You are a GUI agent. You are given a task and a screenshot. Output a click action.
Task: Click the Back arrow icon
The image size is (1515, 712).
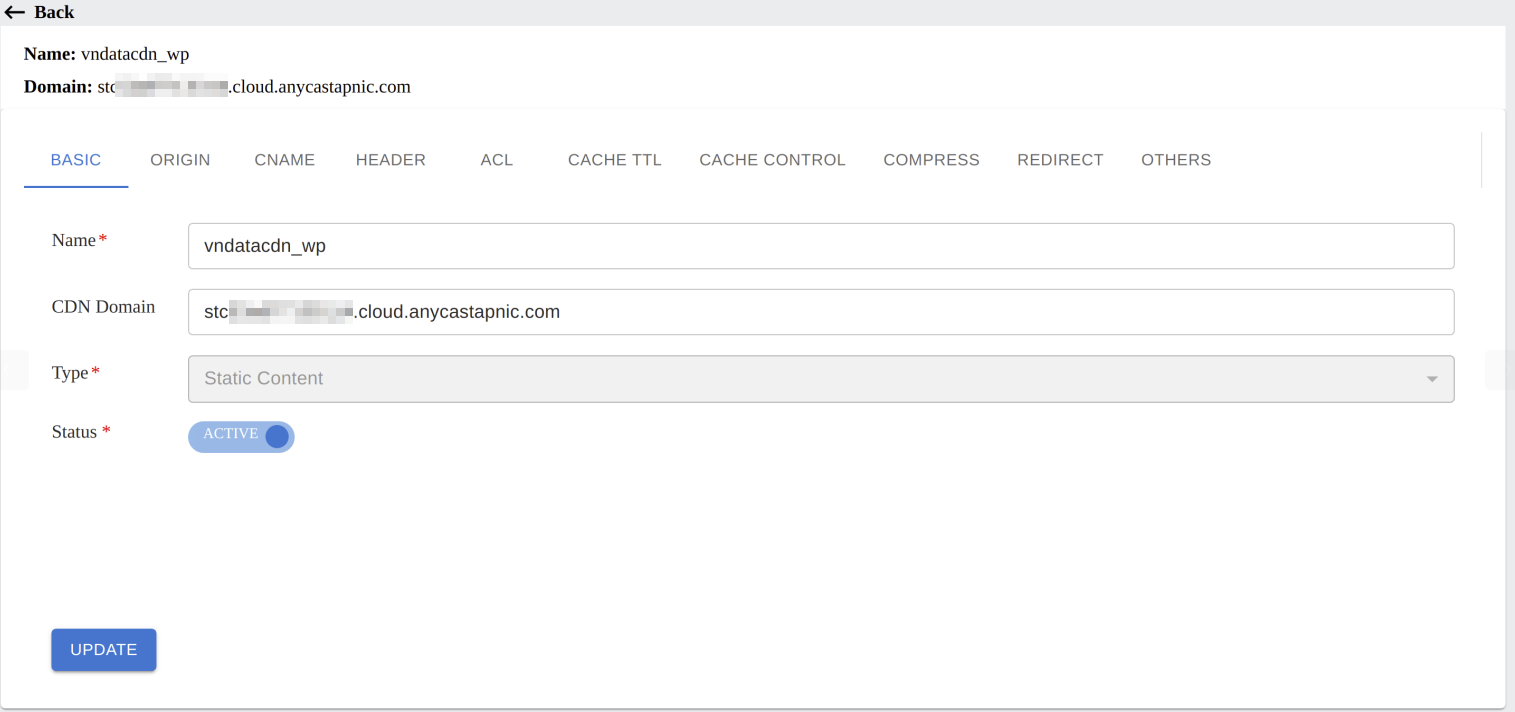tap(14, 12)
